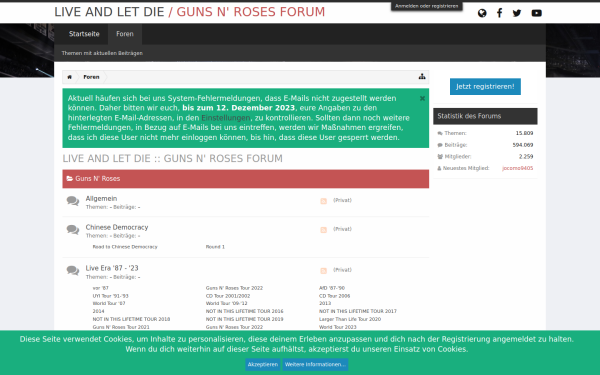Open the Foren breadcrumb link
The image size is (600, 375).
coord(91,77)
